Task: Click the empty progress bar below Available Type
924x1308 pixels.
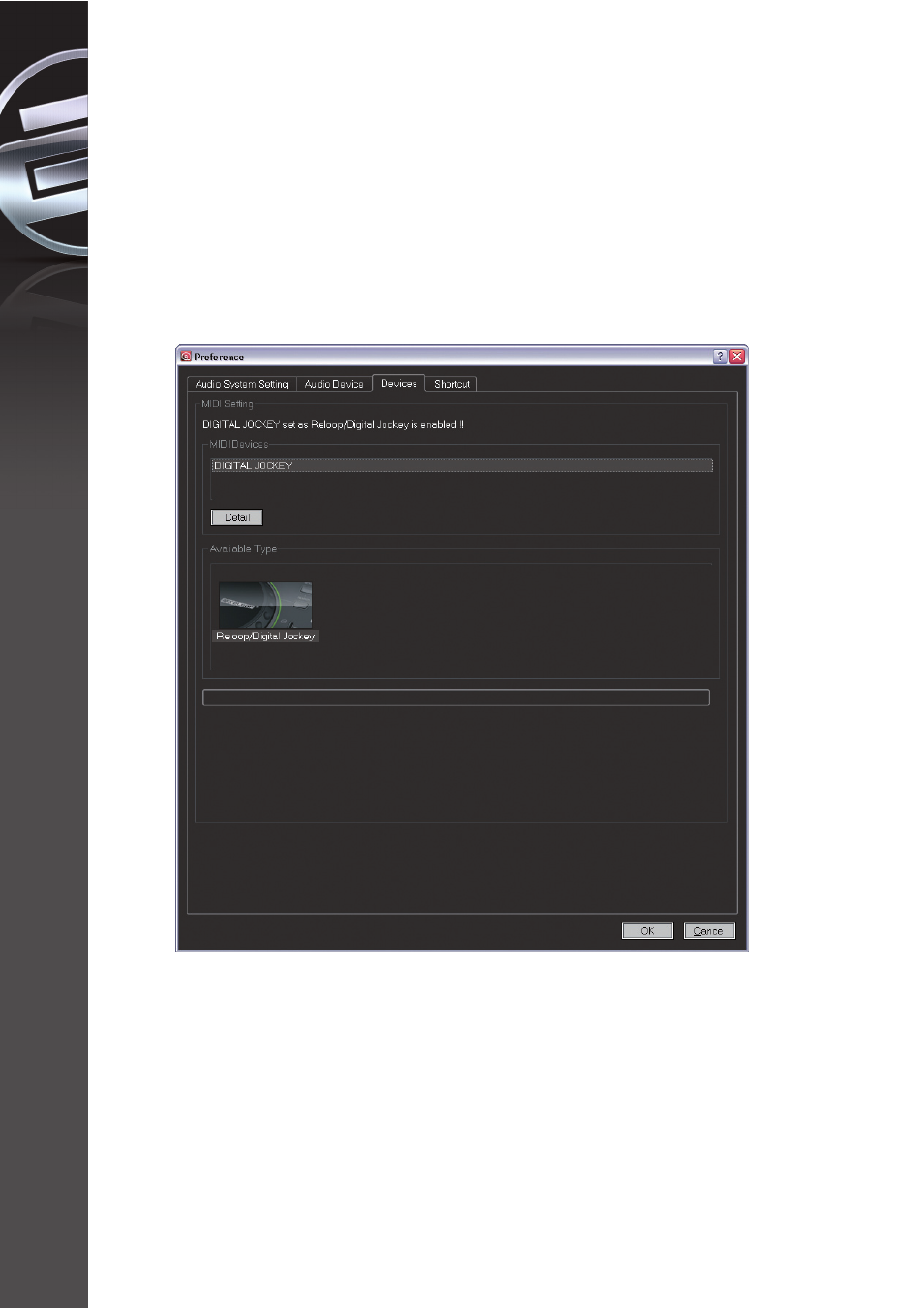Action: point(456,698)
